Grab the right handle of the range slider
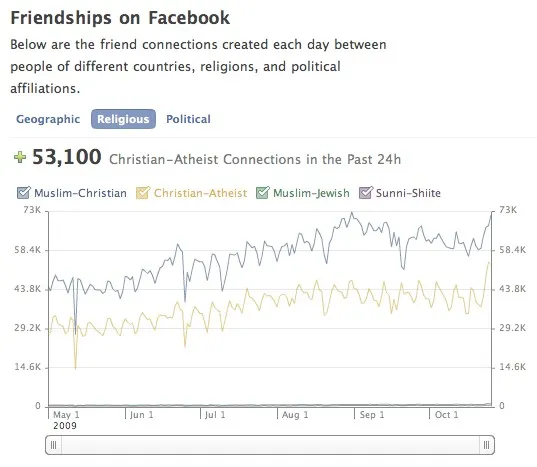 (x=486, y=445)
